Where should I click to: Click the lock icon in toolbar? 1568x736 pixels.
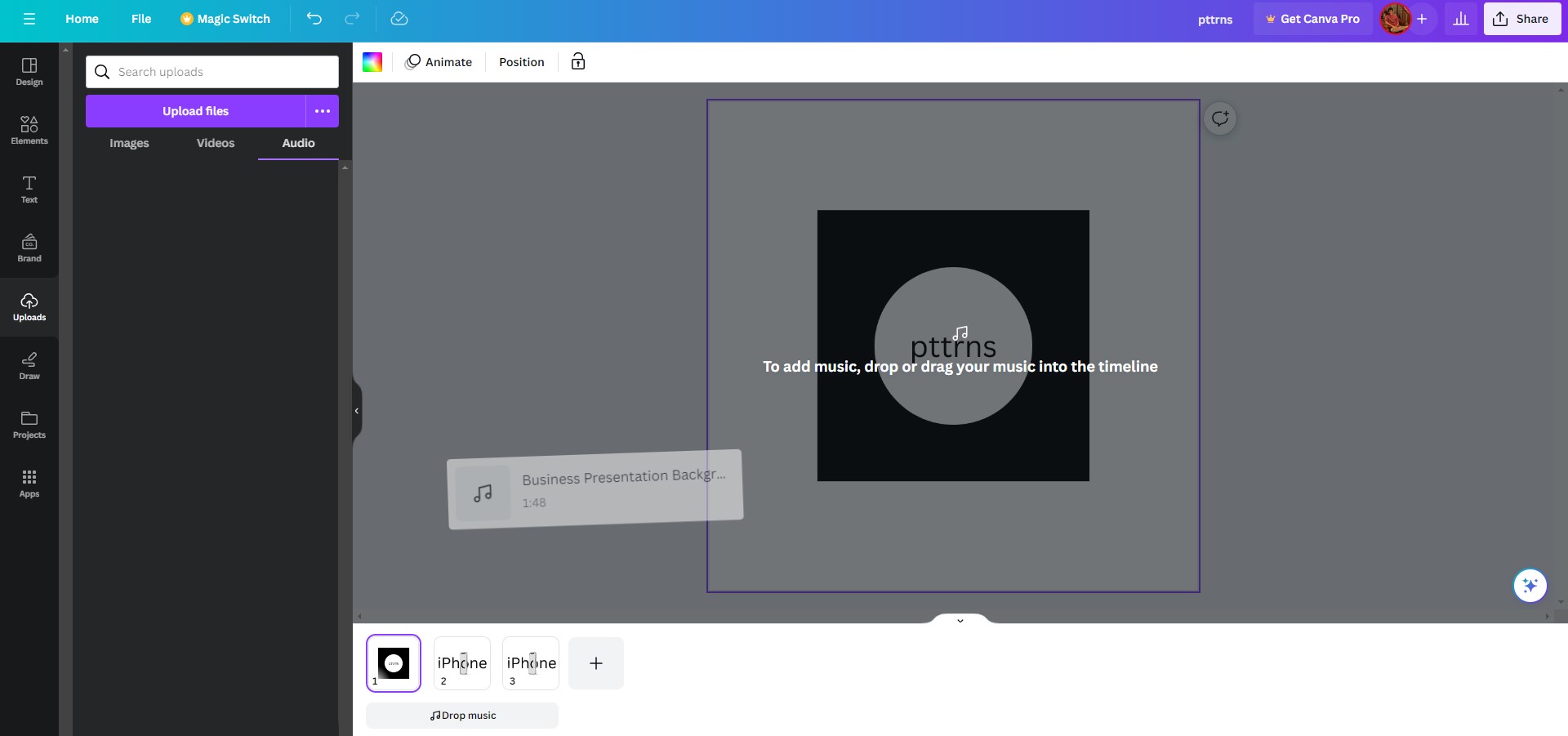[578, 61]
